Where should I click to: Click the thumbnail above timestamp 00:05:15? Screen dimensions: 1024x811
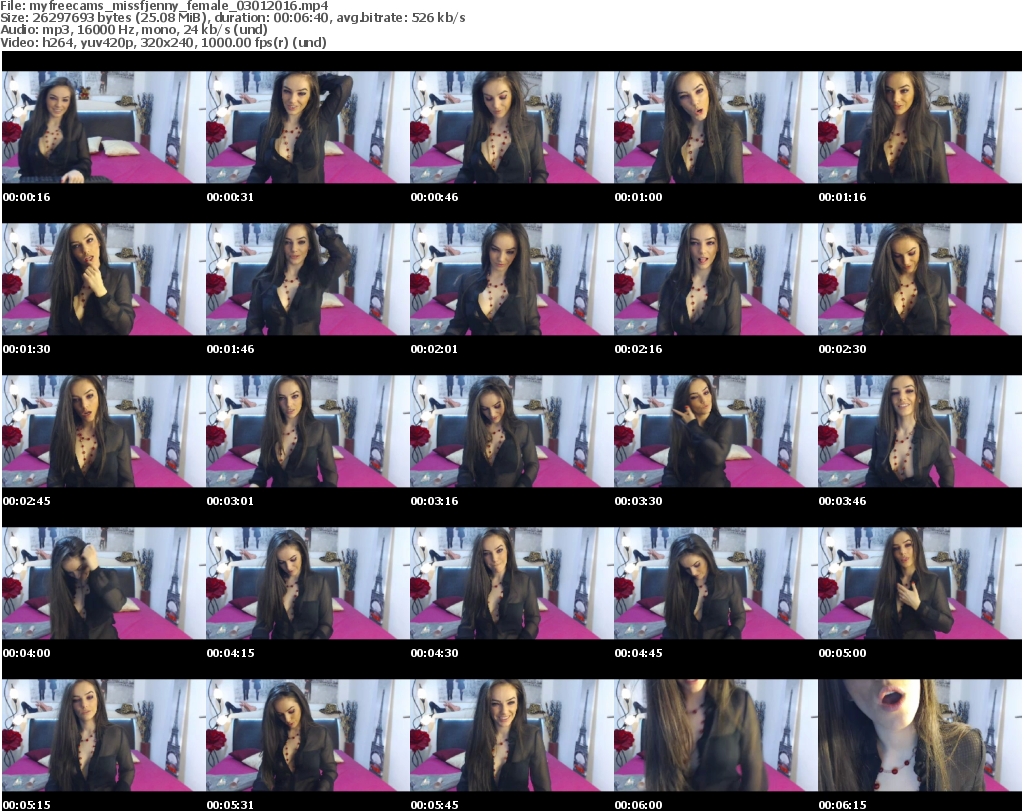(x=104, y=735)
